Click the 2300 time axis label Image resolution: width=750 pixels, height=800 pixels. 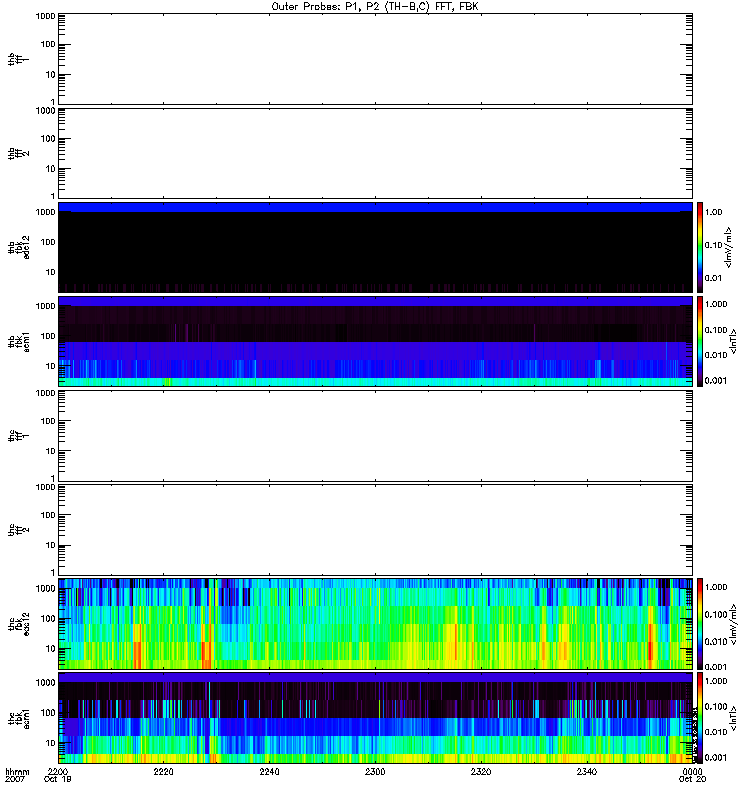click(x=375, y=773)
